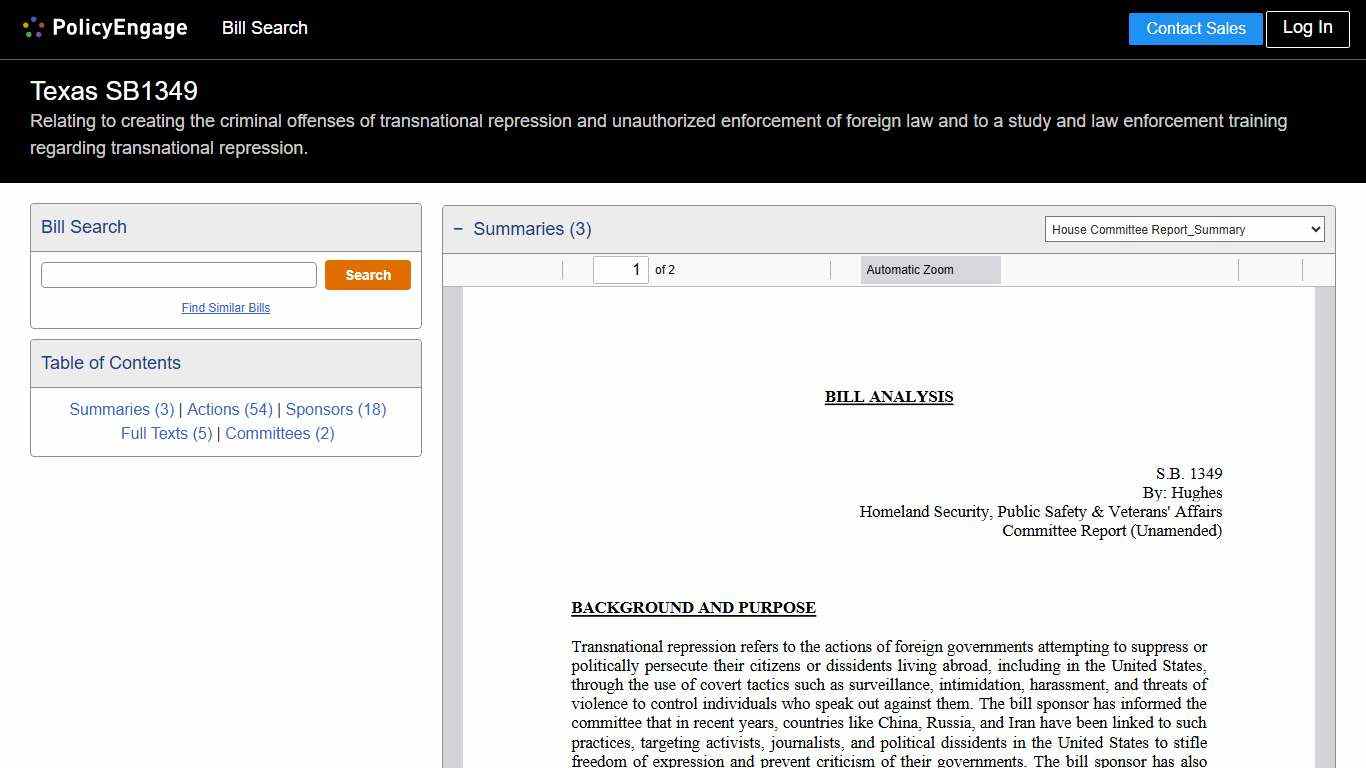Viewport: 1366px width, 768px height.
Task: Open the Full Texts (5) link
Action: point(166,433)
